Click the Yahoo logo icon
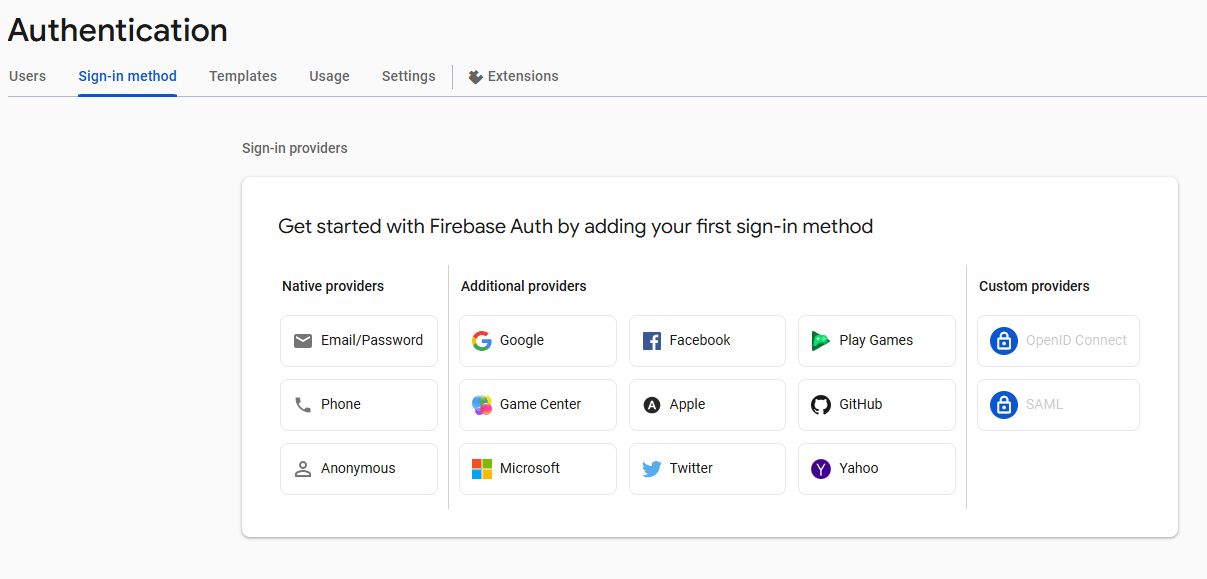This screenshot has height=579, width=1207. point(821,469)
